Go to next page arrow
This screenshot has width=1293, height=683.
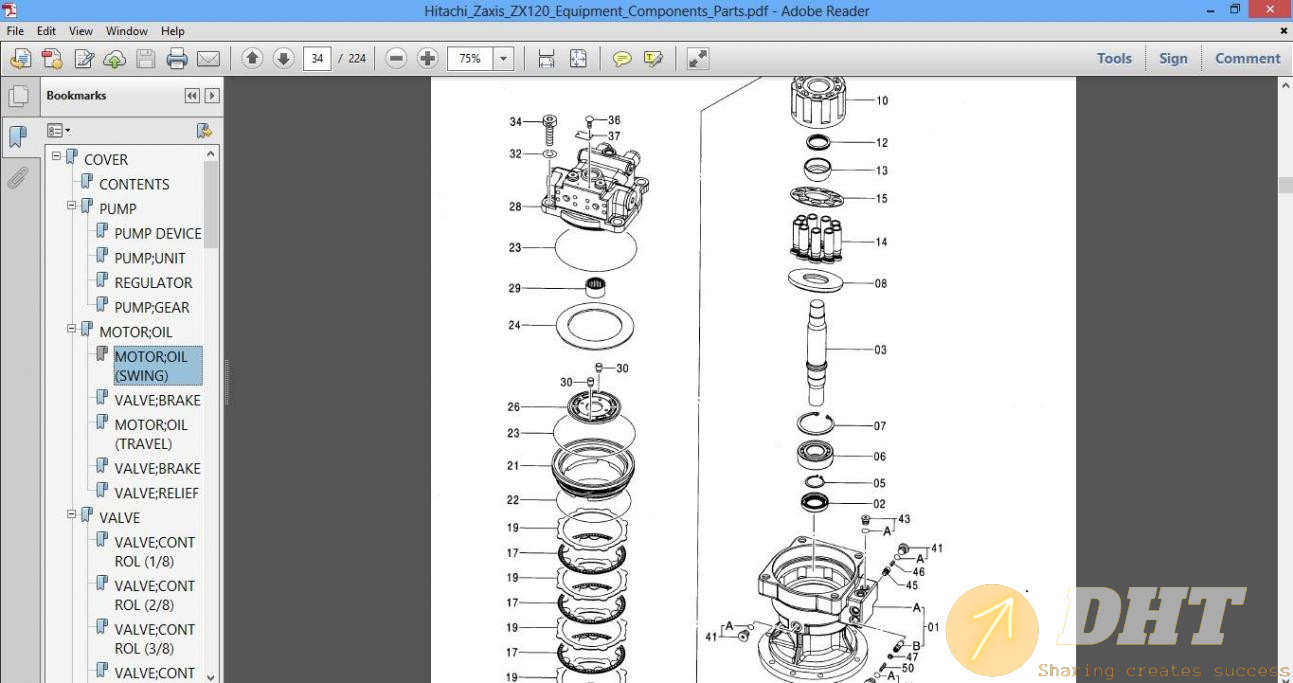[x=284, y=58]
